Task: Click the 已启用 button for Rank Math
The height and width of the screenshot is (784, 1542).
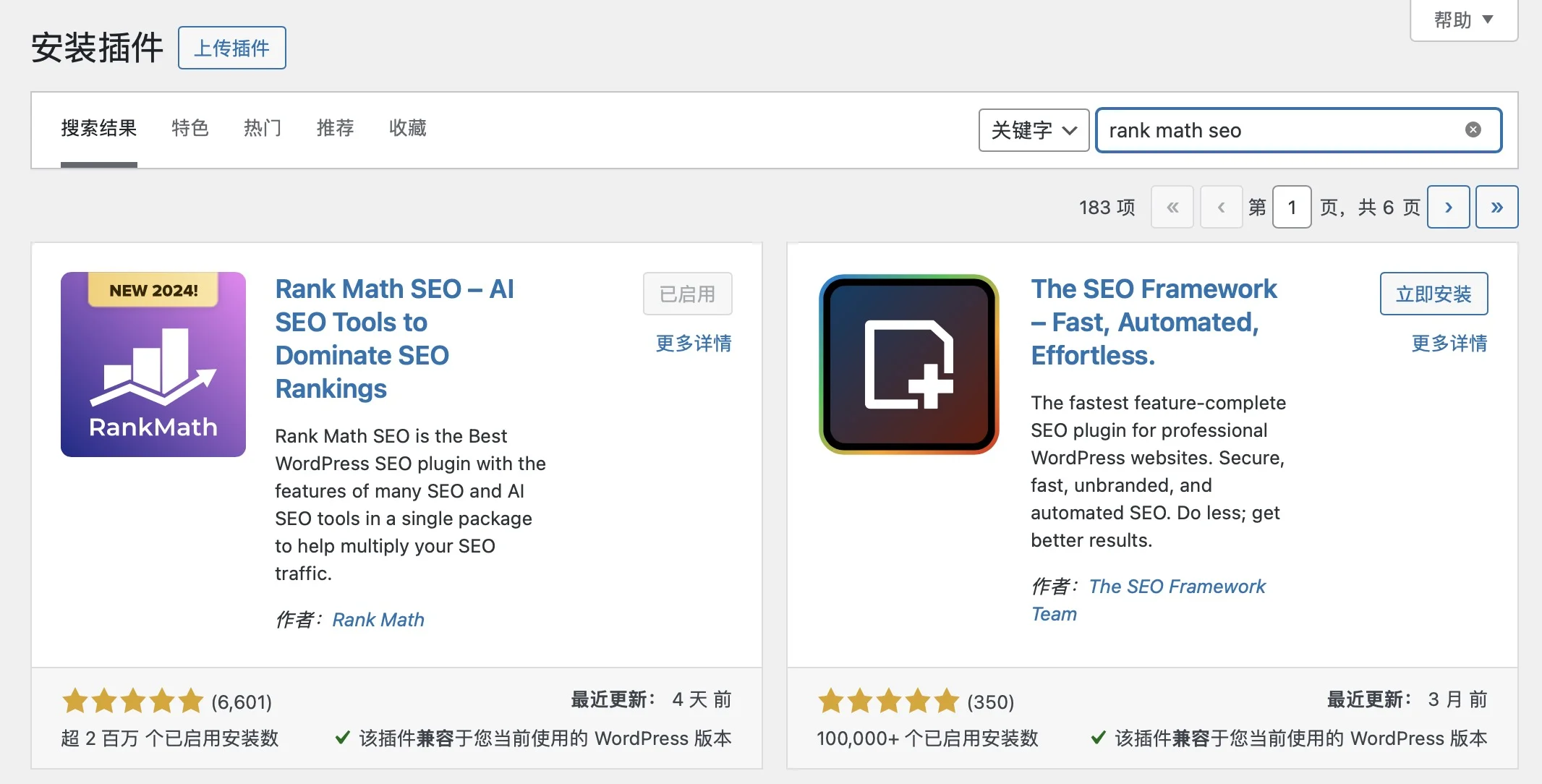Action: tap(687, 294)
